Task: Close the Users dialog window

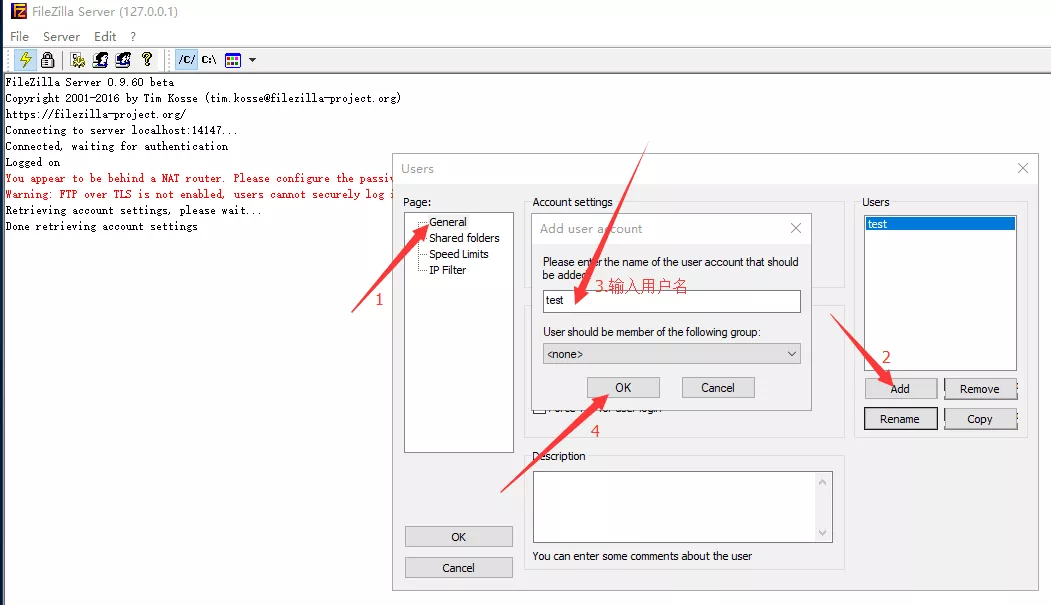Action: pyautogui.click(x=1023, y=168)
